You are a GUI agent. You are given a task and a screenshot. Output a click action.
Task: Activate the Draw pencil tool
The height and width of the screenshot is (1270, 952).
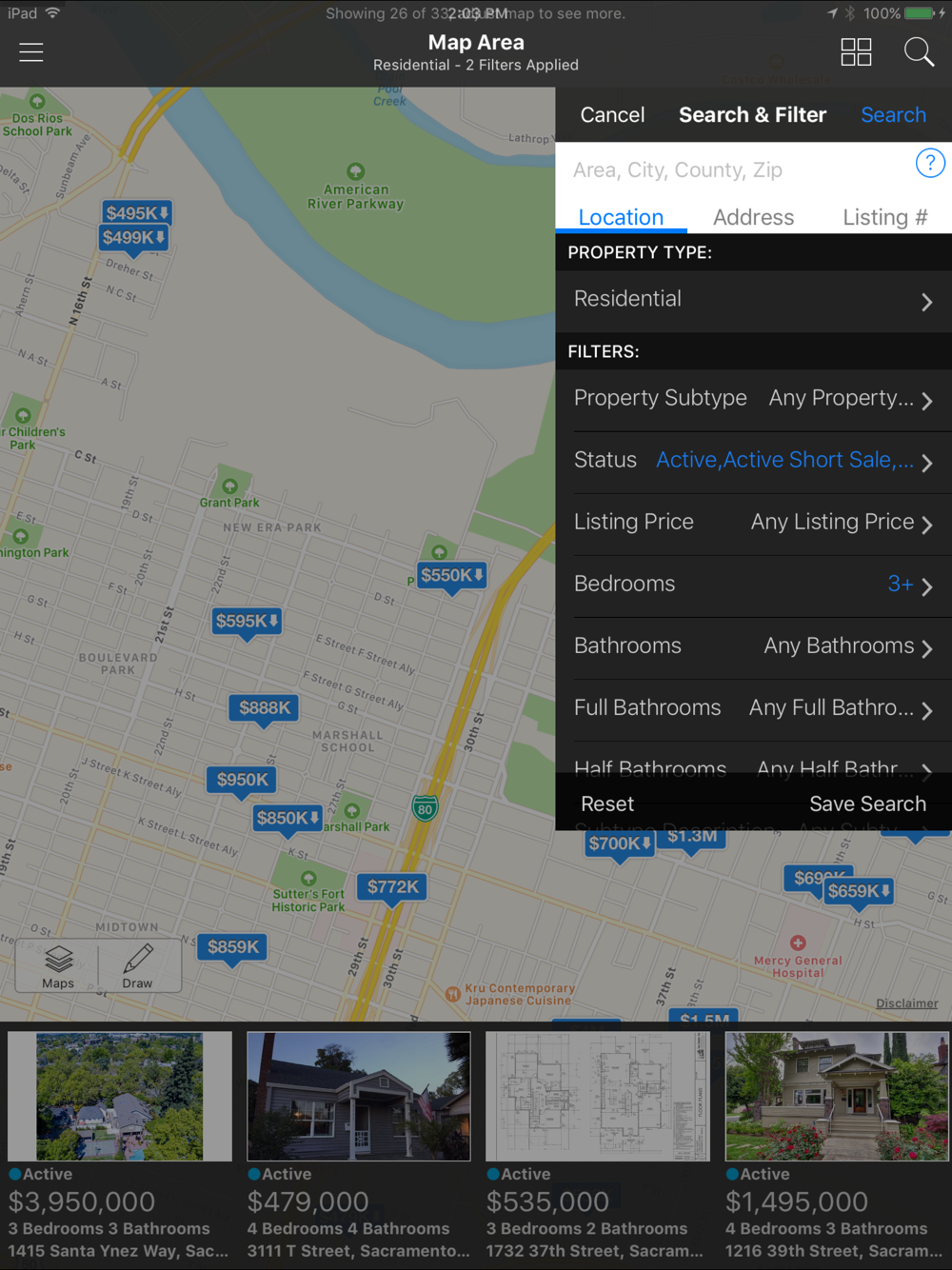138,966
